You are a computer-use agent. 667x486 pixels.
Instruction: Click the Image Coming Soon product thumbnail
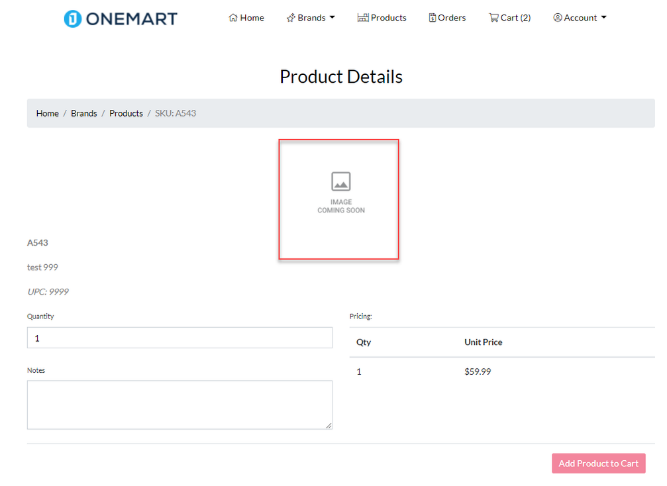pos(339,199)
